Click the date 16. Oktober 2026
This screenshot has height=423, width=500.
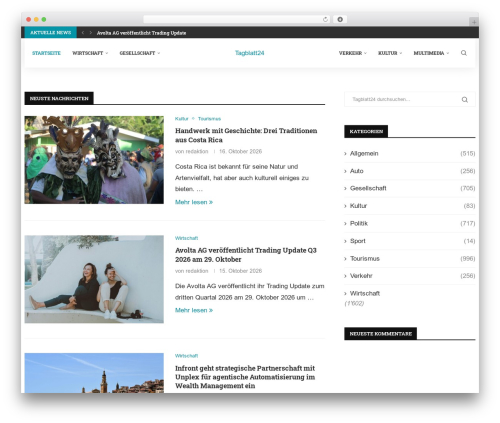pos(240,151)
